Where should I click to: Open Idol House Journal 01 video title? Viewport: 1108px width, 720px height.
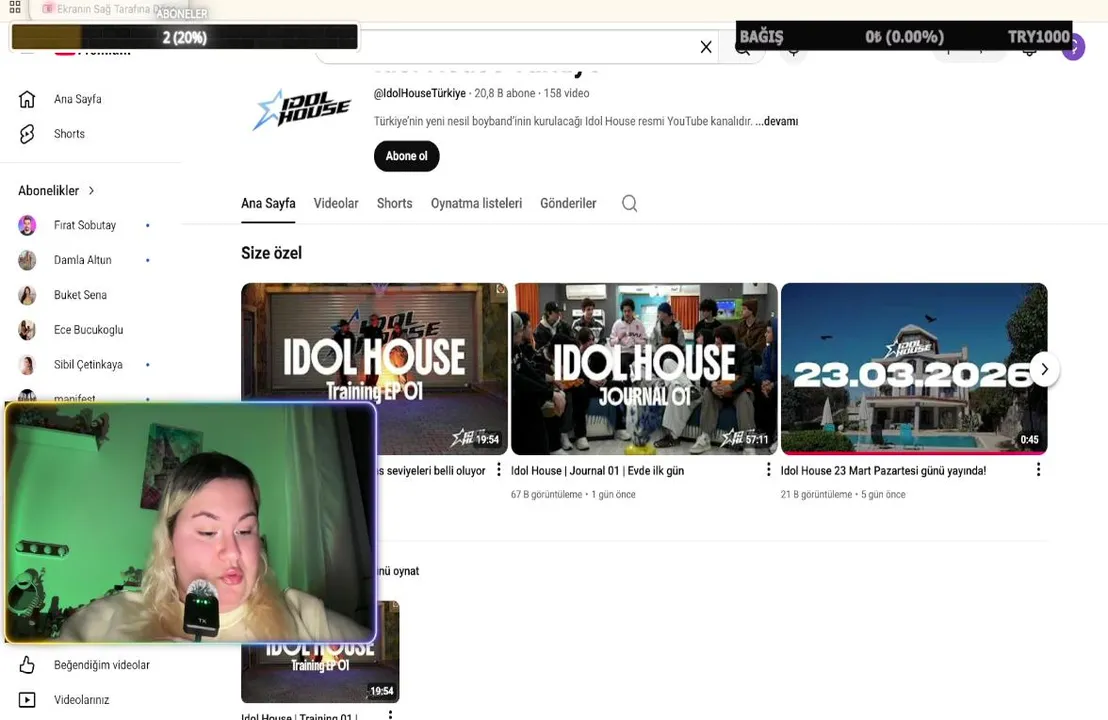pyautogui.click(x=597, y=471)
